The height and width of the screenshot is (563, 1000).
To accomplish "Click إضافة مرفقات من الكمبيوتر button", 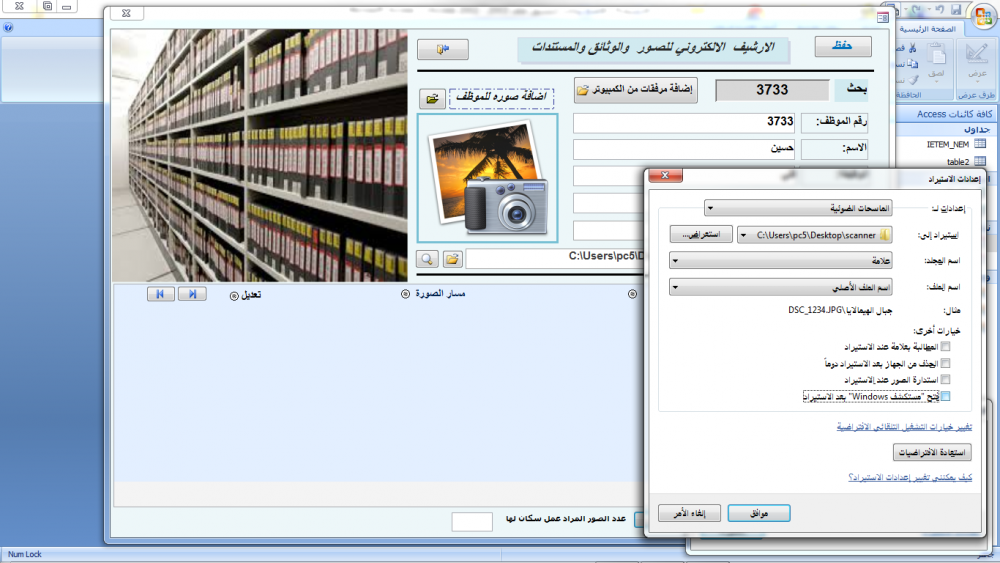I will click(635, 90).
